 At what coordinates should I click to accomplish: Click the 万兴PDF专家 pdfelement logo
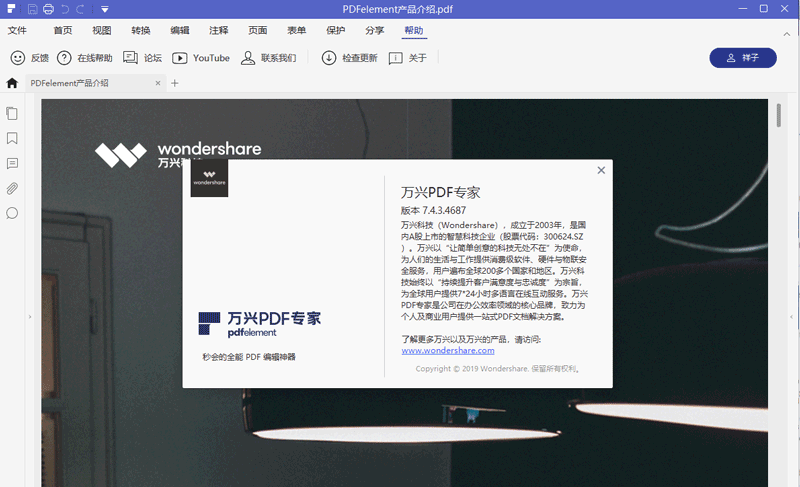tap(260, 324)
